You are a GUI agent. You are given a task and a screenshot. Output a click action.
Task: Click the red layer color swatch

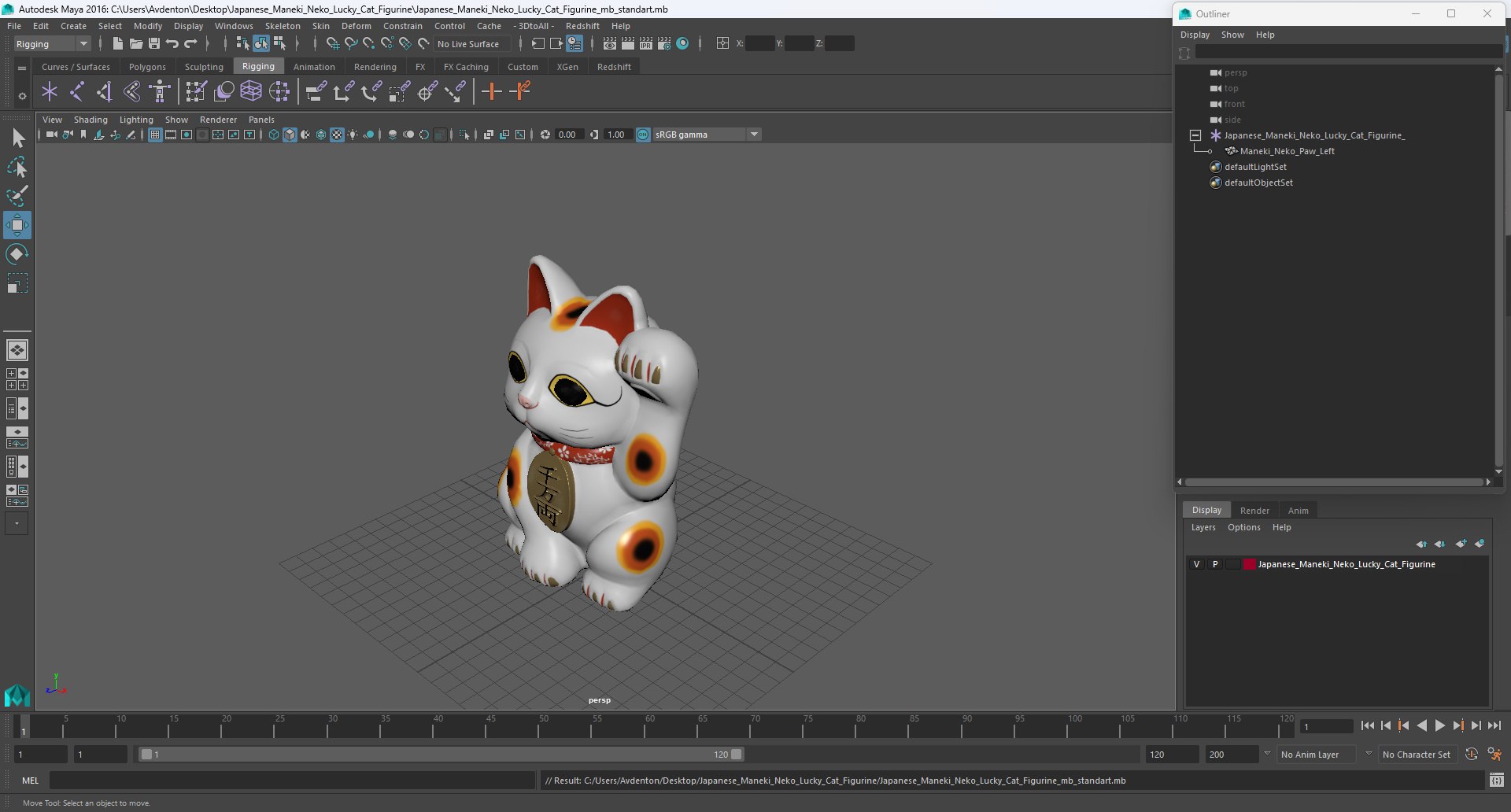1250,564
